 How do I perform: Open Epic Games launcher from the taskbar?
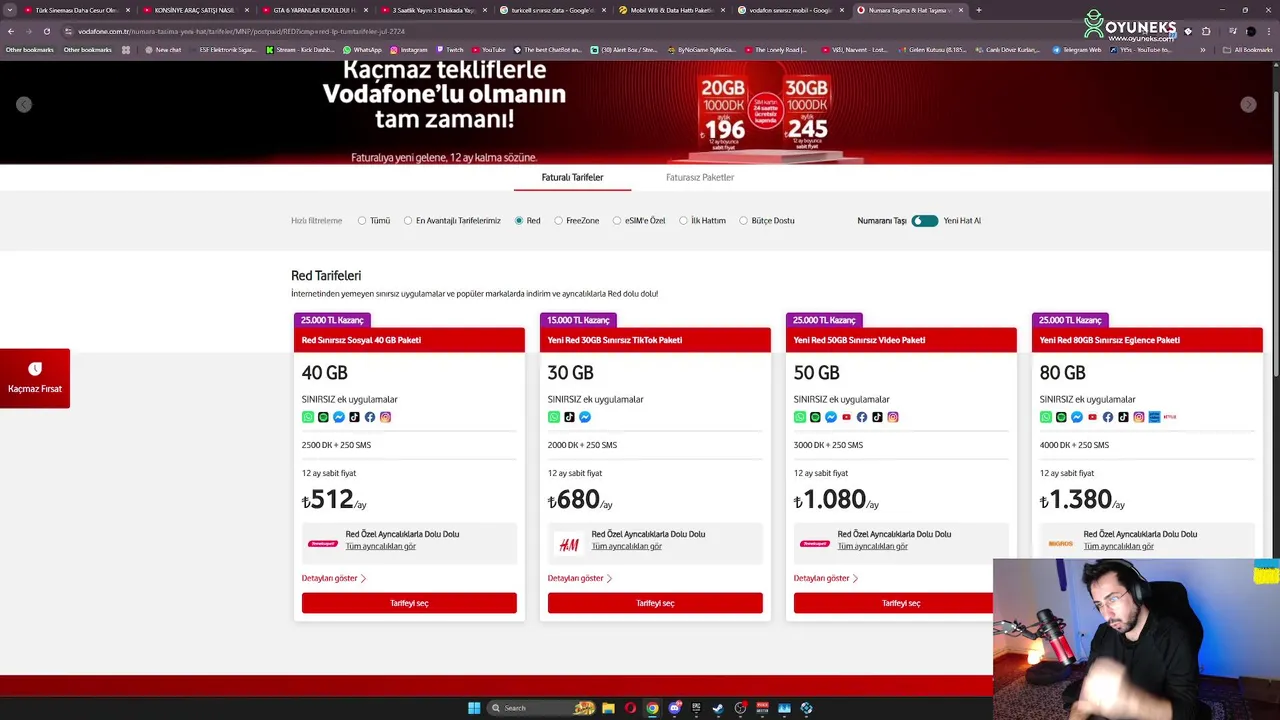coord(696,708)
